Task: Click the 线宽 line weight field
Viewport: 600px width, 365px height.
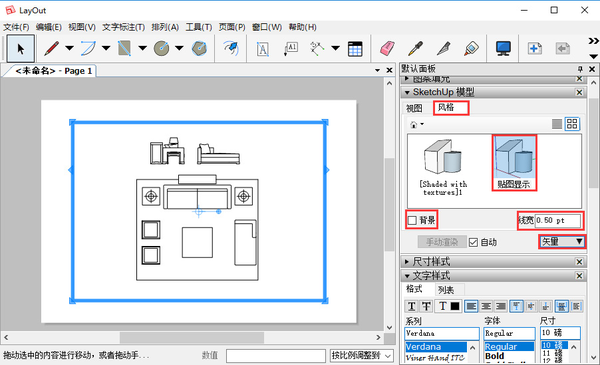Action: (558, 220)
